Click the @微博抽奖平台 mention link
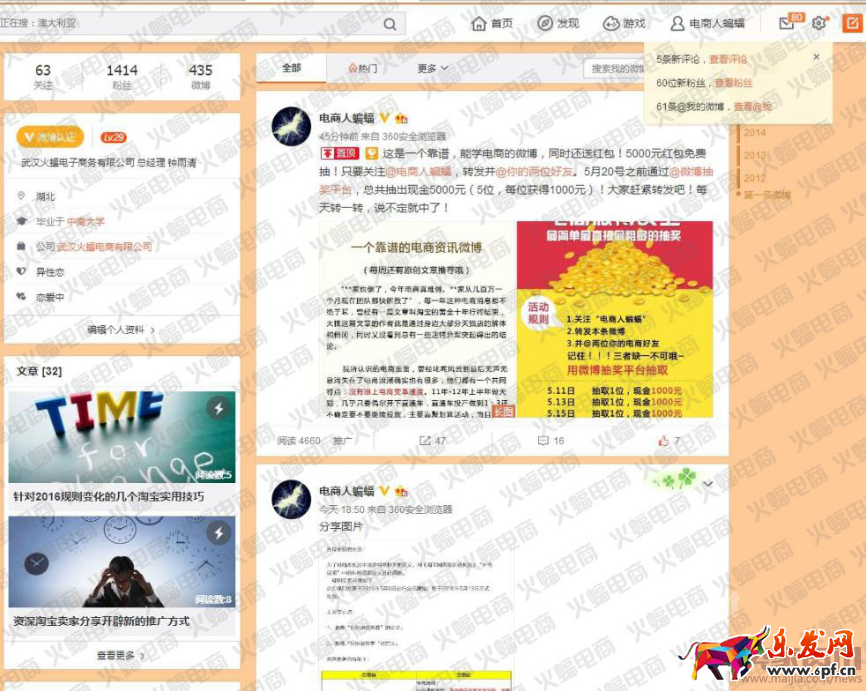Screen dimensions: 866x691 coord(690,172)
